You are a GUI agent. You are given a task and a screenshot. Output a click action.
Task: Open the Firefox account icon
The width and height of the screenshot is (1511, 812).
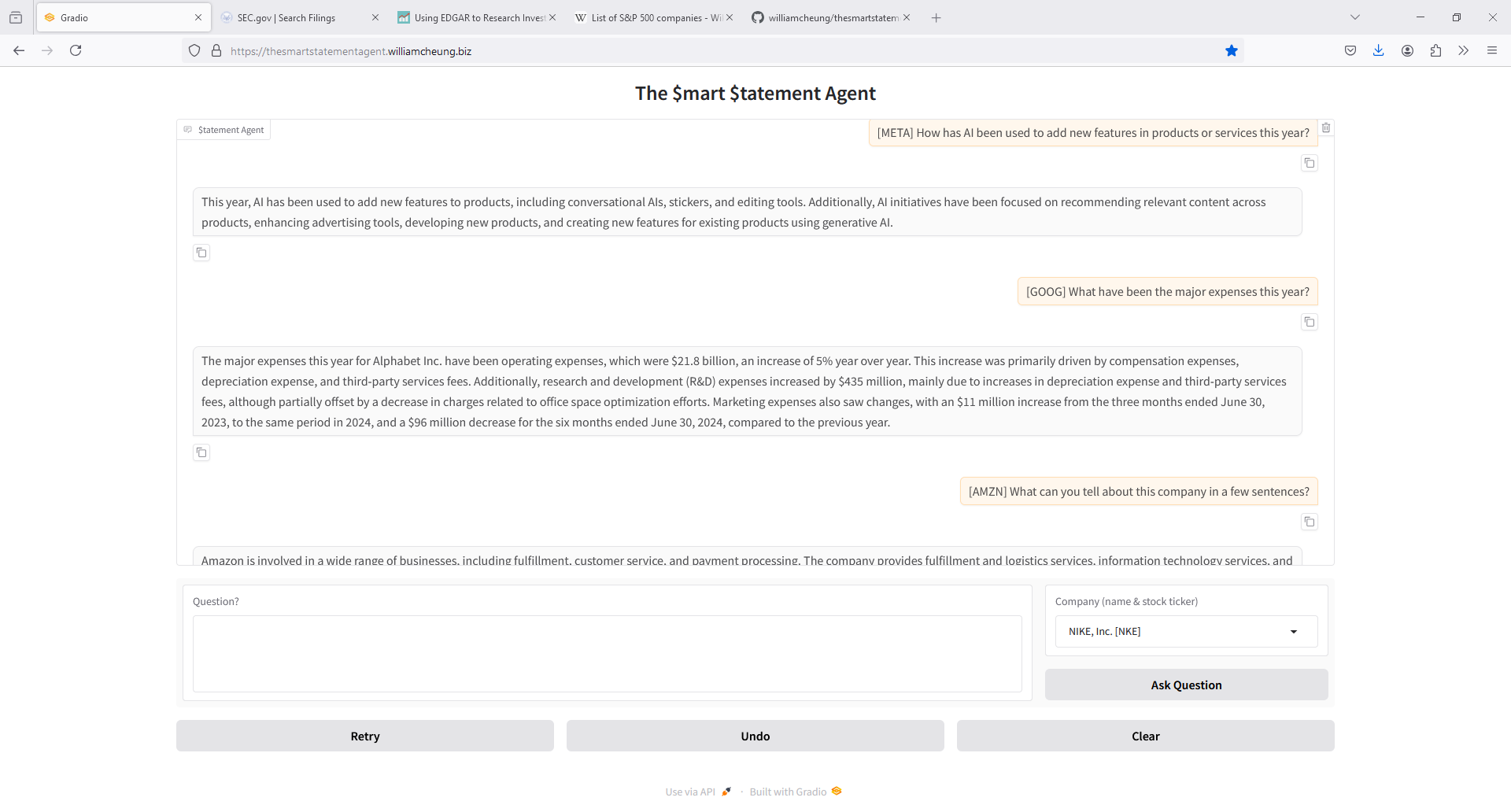[x=1407, y=50]
